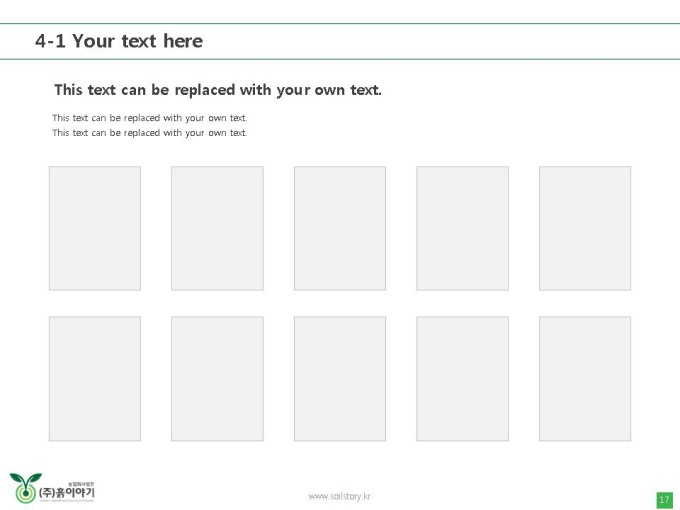Click the green page number 17 badge
Screen dimensions: 680x510
pyautogui.click(x=664, y=500)
